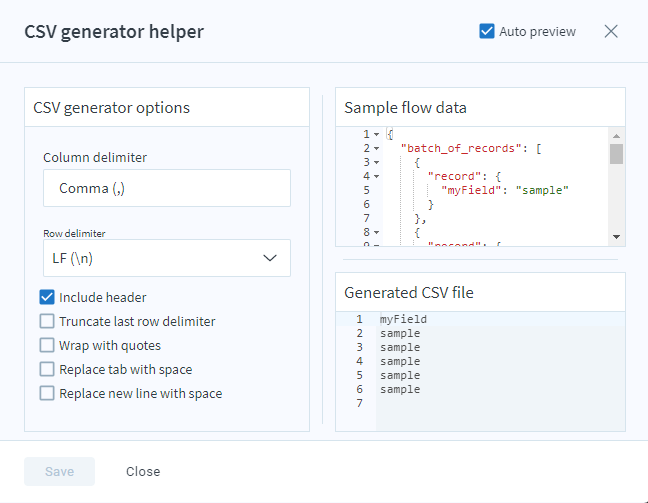Click the Column delimiter field showing Comma (,)
Viewport: 648px width, 503px height.
coord(167,188)
